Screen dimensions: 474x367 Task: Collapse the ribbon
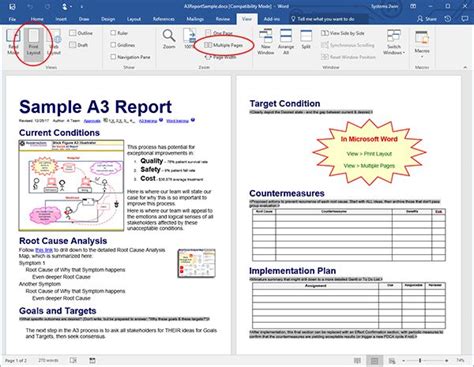click(465, 67)
